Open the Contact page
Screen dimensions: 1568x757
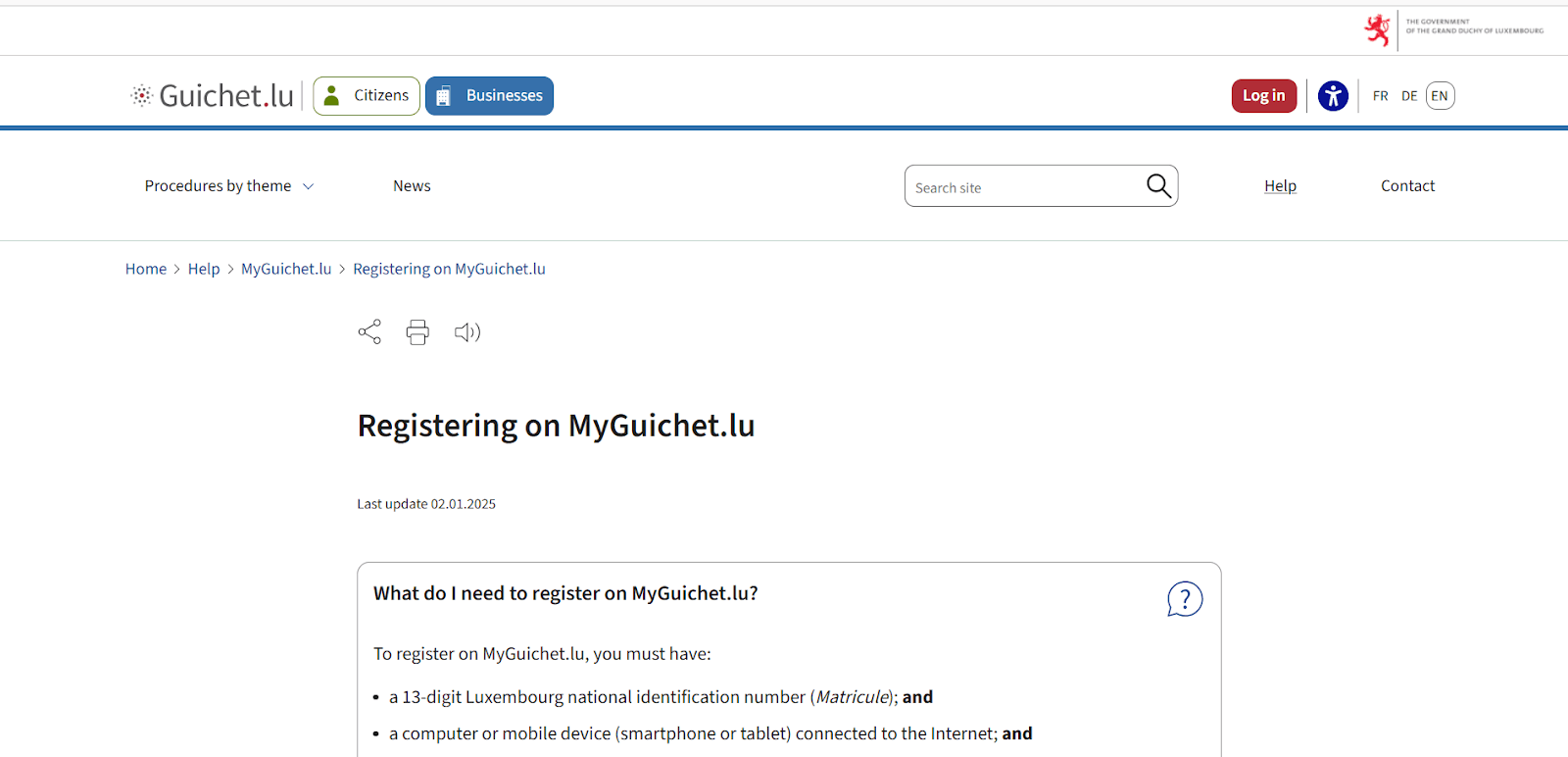(1407, 186)
